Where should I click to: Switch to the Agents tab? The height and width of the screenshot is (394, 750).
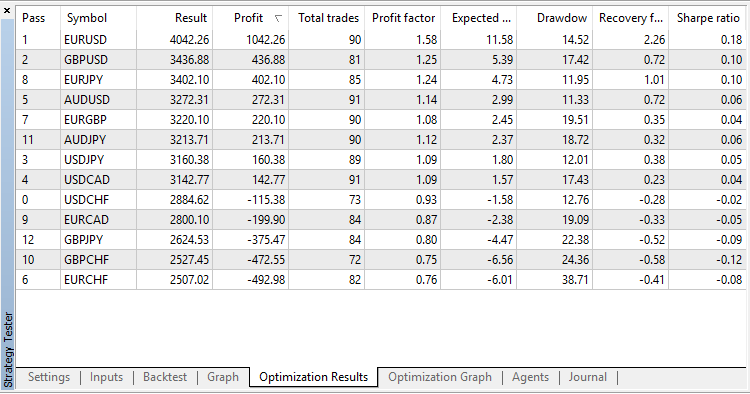click(x=530, y=377)
